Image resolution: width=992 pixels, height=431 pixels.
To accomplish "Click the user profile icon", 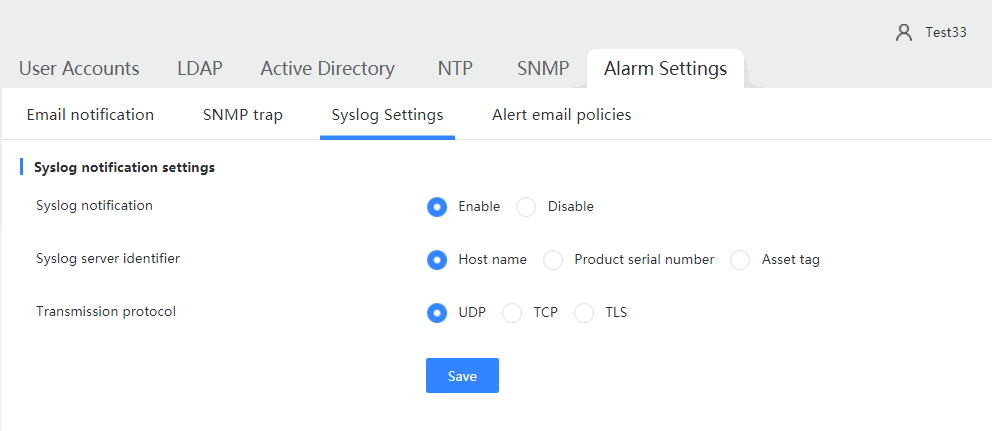I will [x=904, y=33].
